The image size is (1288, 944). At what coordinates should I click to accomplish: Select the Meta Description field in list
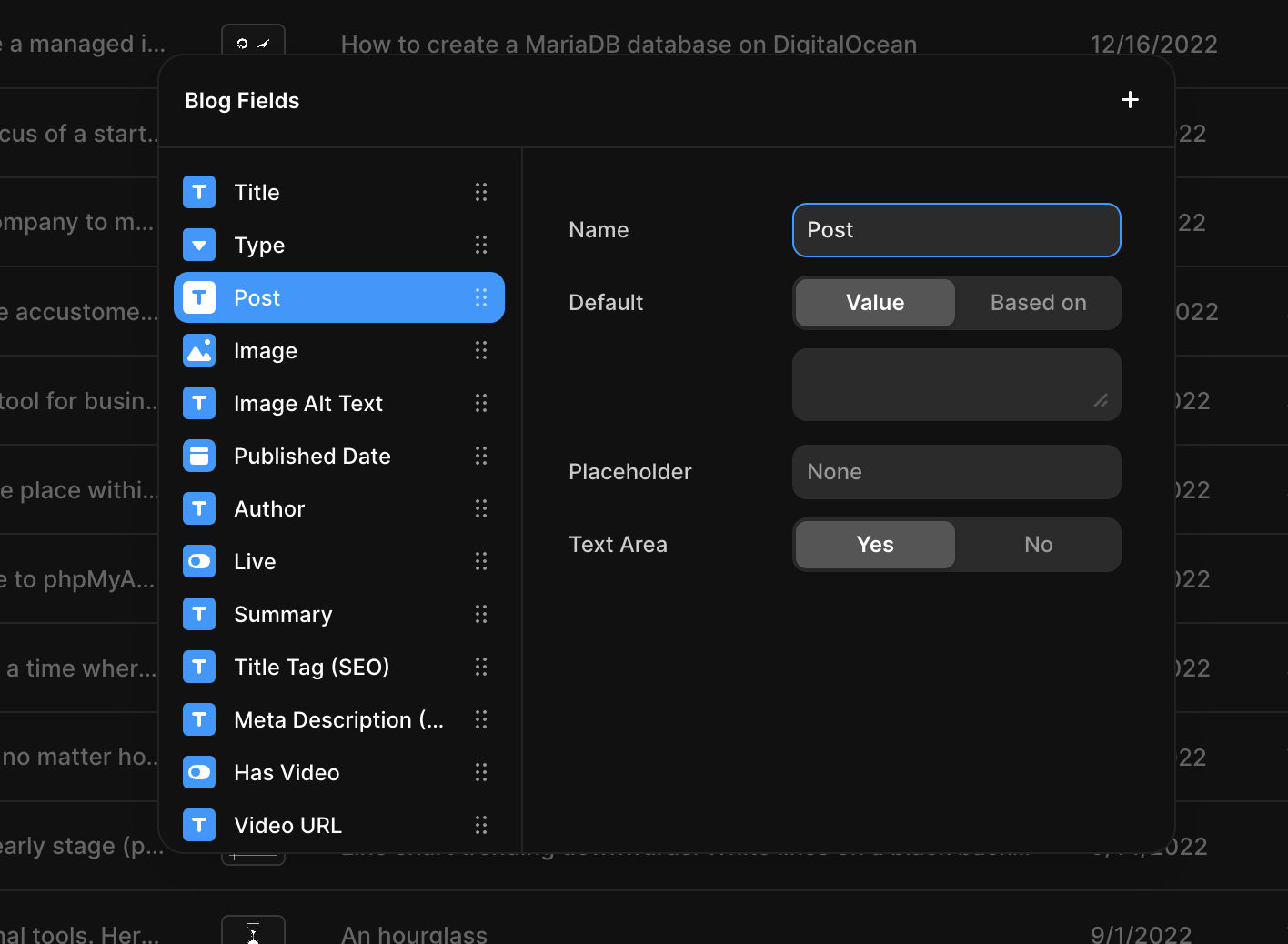point(338,719)
